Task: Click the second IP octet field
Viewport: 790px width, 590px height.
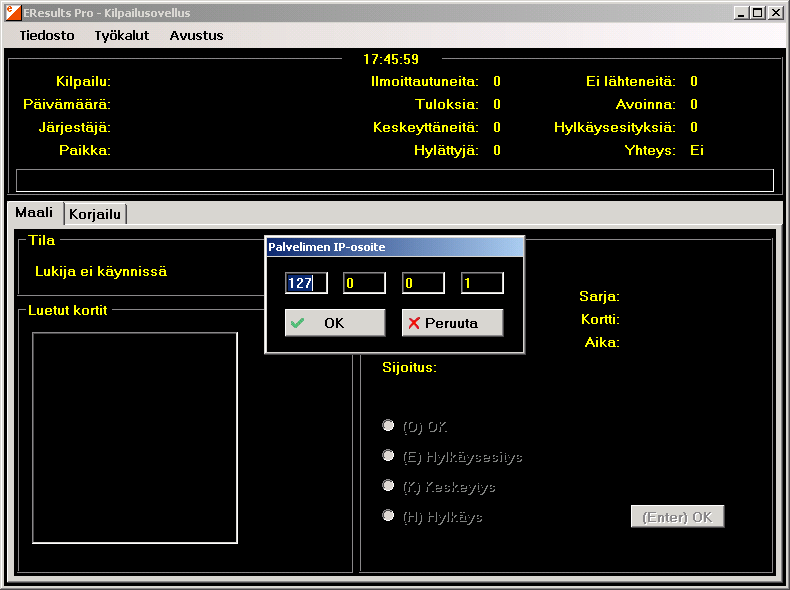Action: click(364, 283)
